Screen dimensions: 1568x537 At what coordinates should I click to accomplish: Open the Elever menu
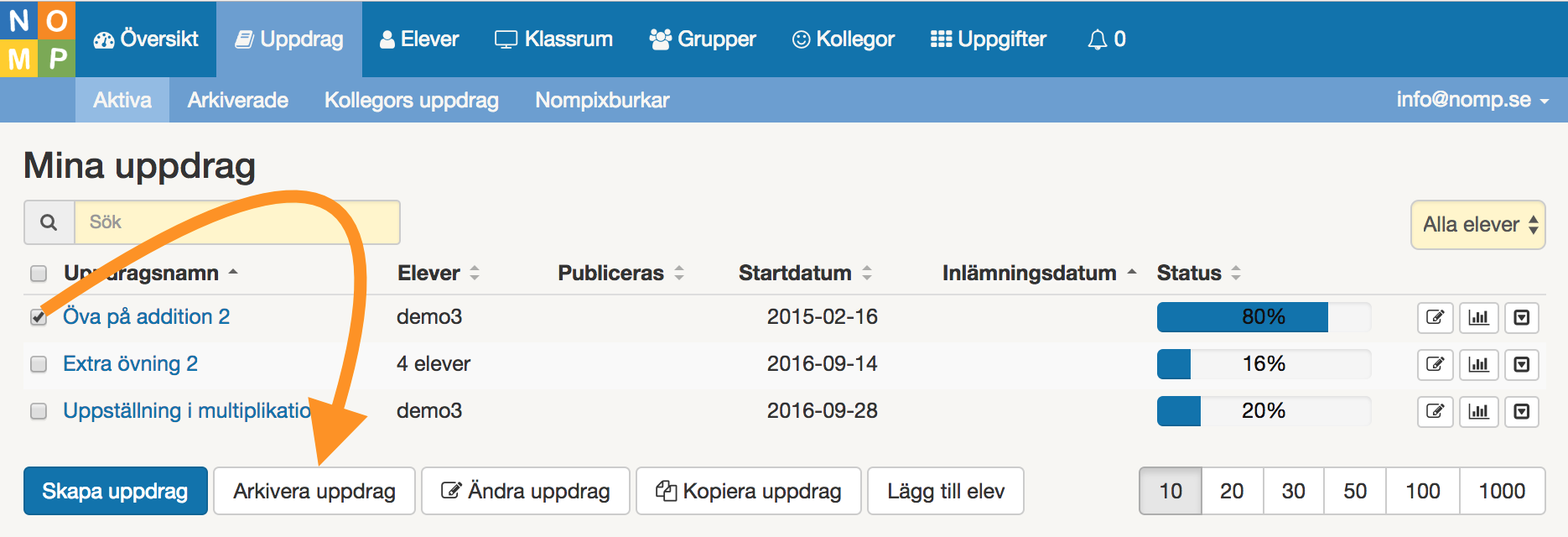pyautogui.click(x=419, y=39)
